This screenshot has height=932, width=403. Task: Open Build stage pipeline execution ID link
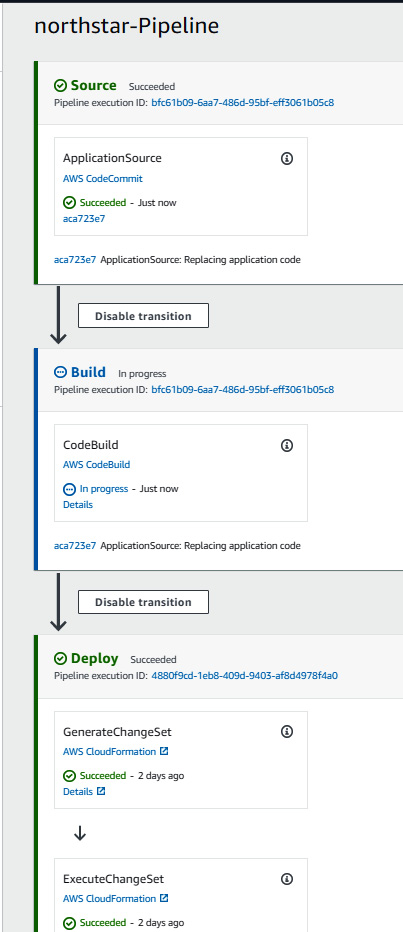pyautogui.click(x=243, y=389)
